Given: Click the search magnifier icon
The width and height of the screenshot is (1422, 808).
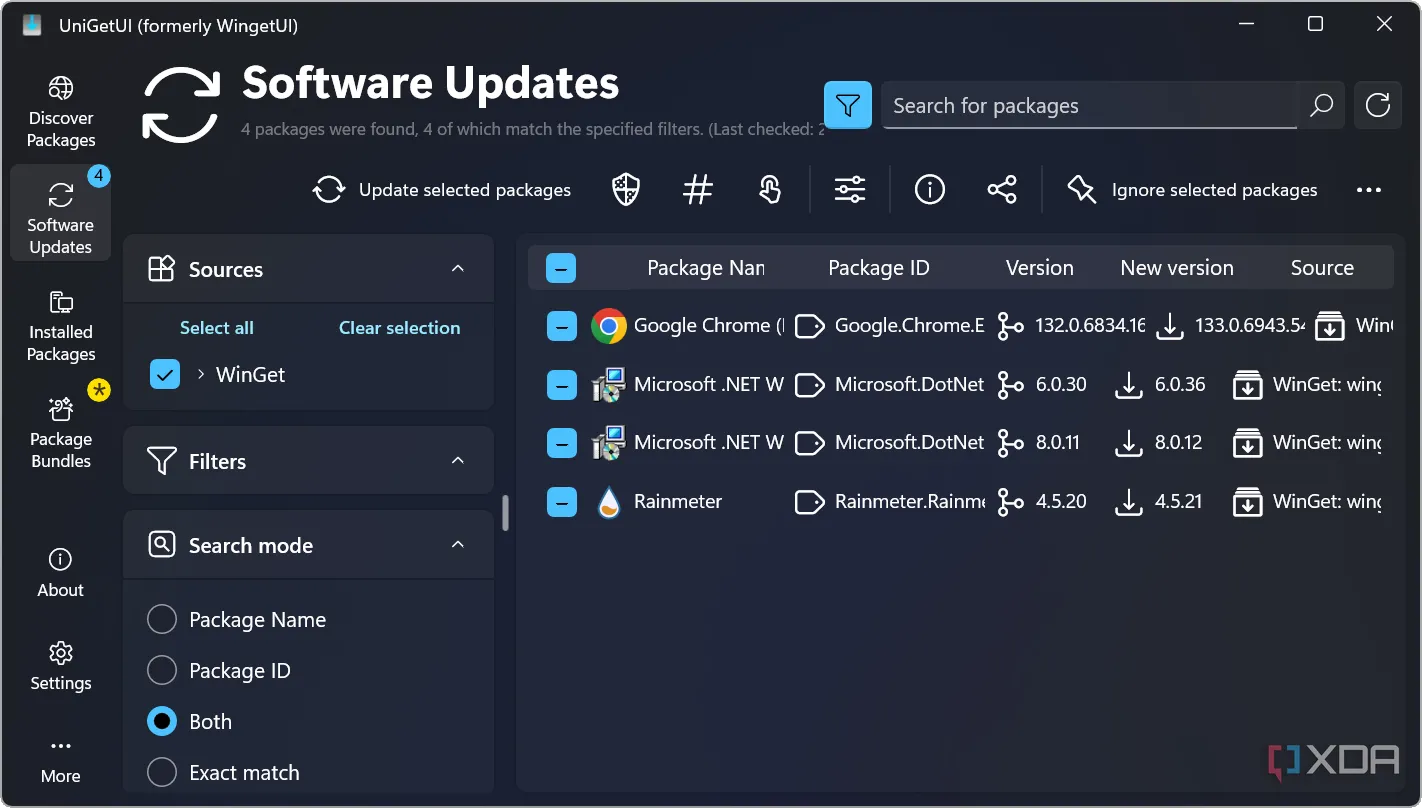Looking at the screenshot, I should tap(1321, 105).
